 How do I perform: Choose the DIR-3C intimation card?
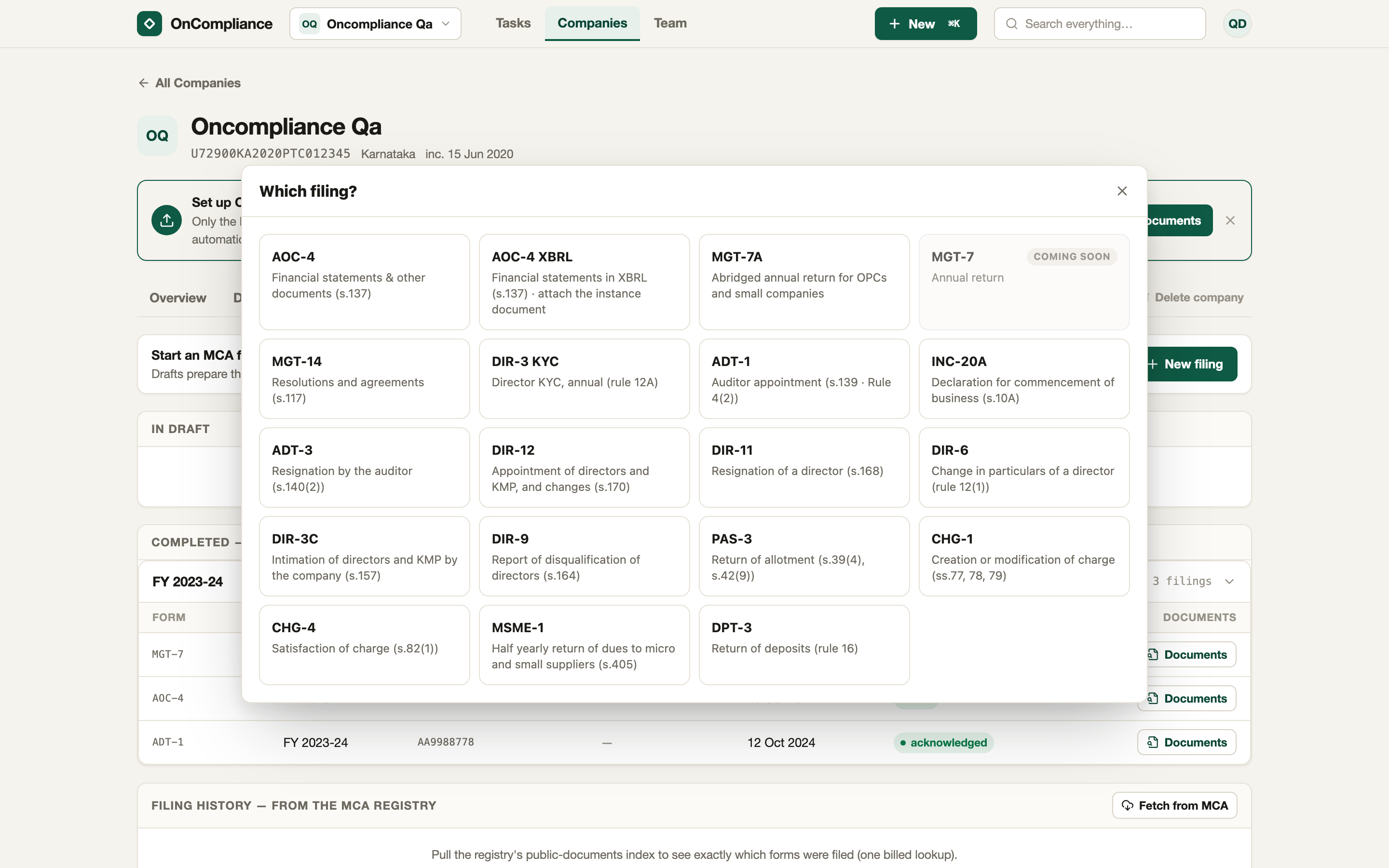click(365, 556)
